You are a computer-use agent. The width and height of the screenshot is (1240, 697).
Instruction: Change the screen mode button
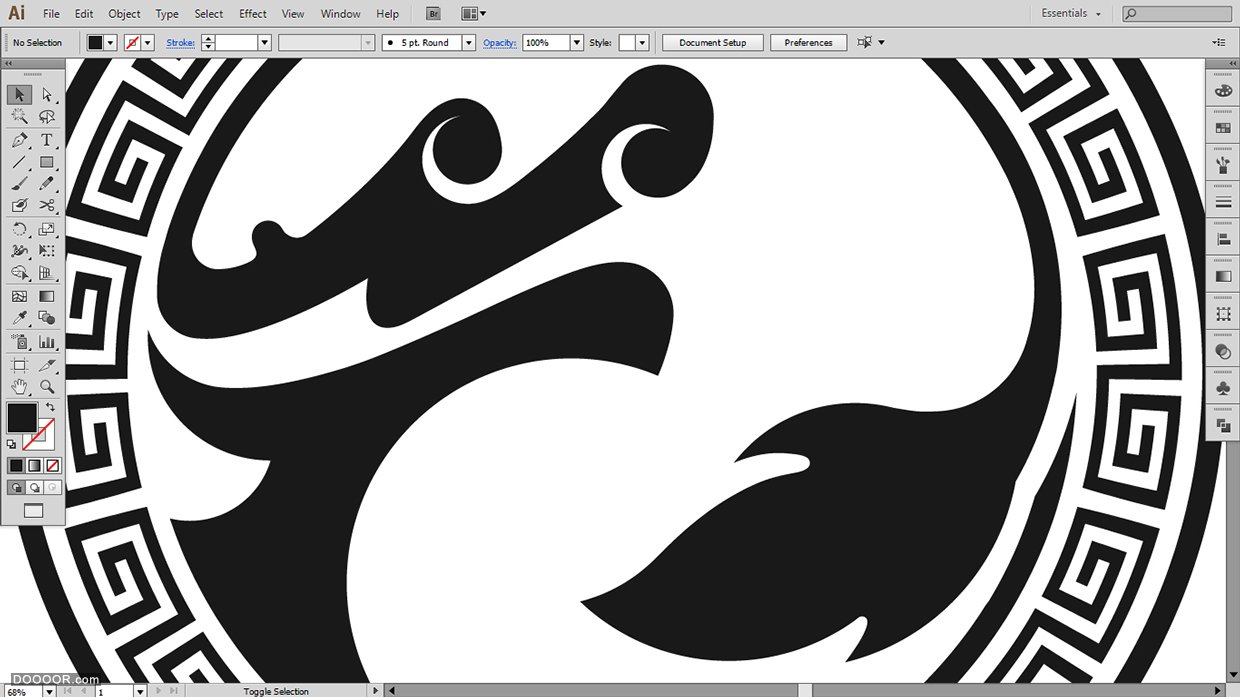point(34,511)
